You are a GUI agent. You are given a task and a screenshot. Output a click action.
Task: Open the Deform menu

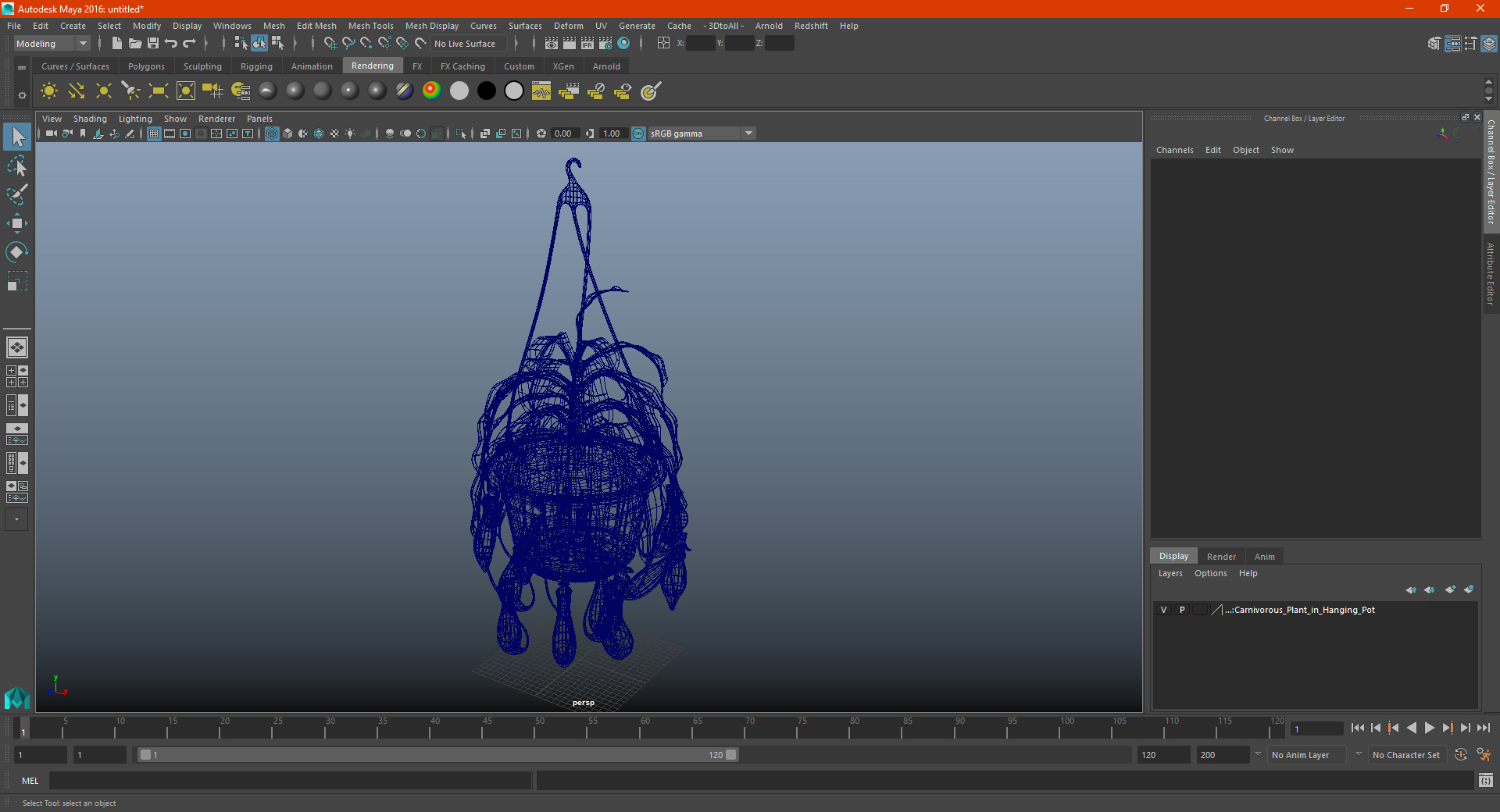(569, 26)
